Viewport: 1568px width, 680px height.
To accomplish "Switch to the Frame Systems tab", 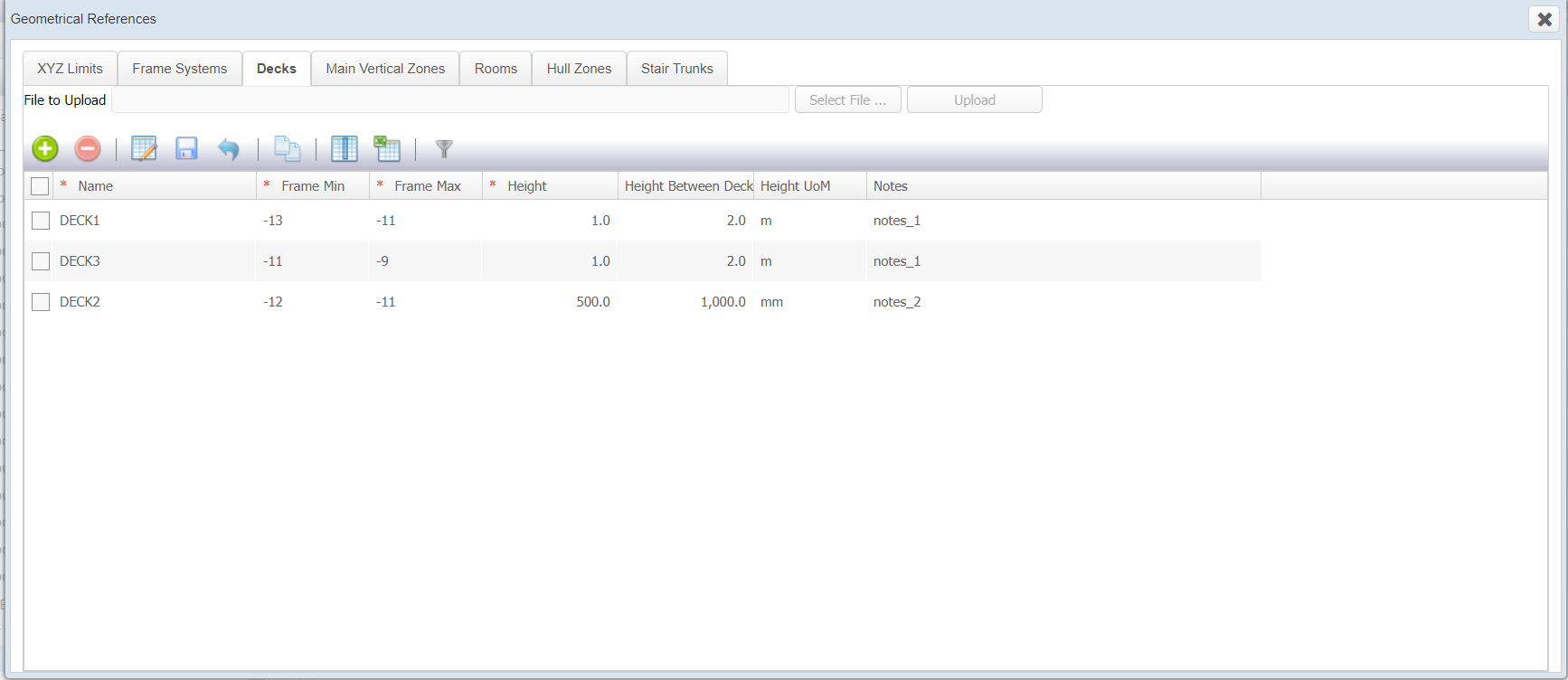I will coord(179,69).
